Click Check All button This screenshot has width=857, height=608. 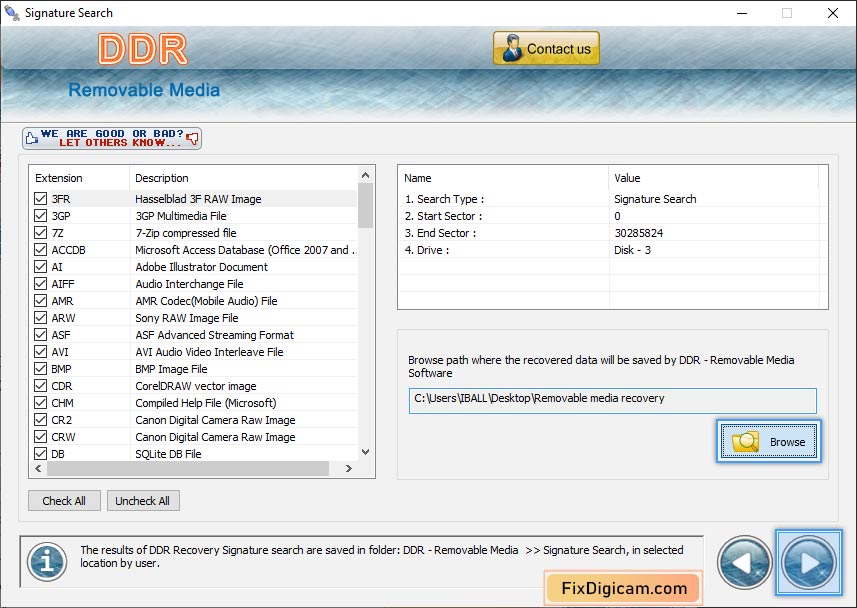[64, 501]
